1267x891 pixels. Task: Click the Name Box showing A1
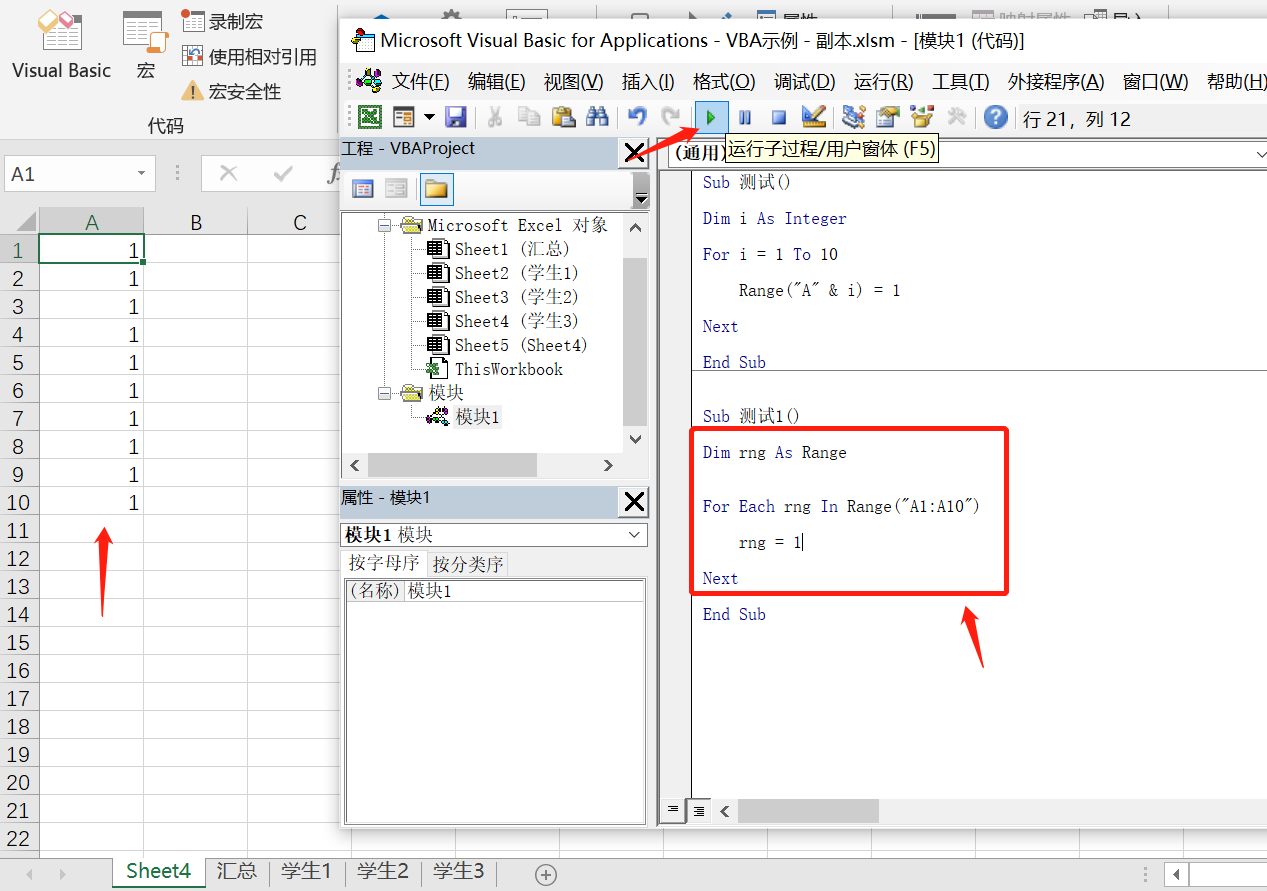68,173
